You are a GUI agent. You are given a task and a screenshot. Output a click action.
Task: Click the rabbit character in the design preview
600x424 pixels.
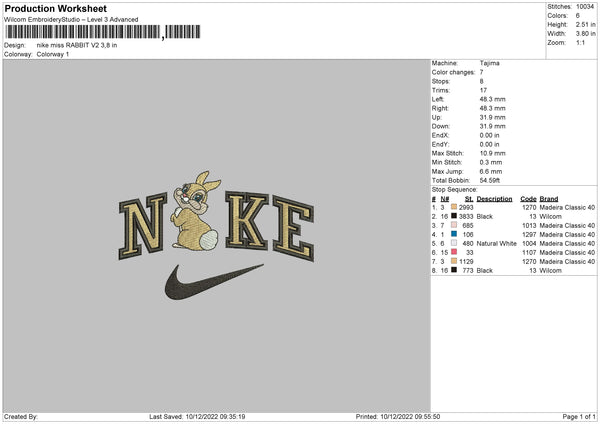click(195, 212)
